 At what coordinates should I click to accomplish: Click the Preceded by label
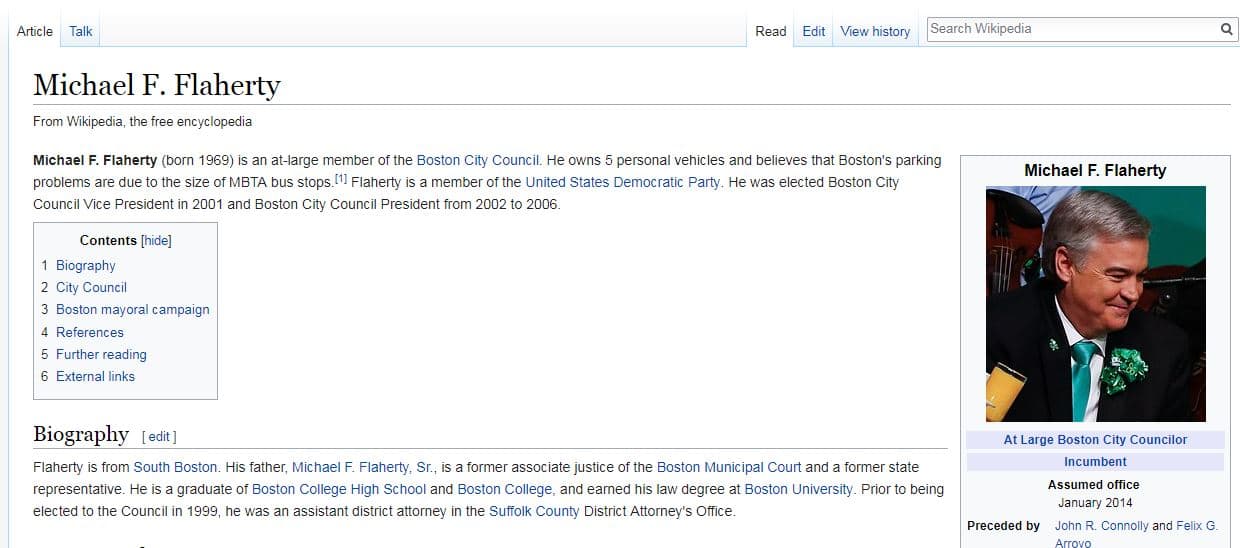pyautogui.click(x=1003, y=525)
